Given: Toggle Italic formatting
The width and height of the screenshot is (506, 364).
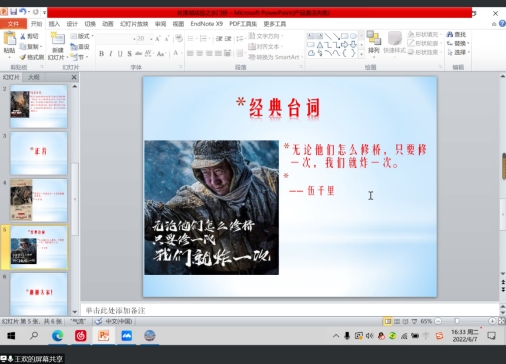Looking at the screenshot, I should click(x=111, y=54).
